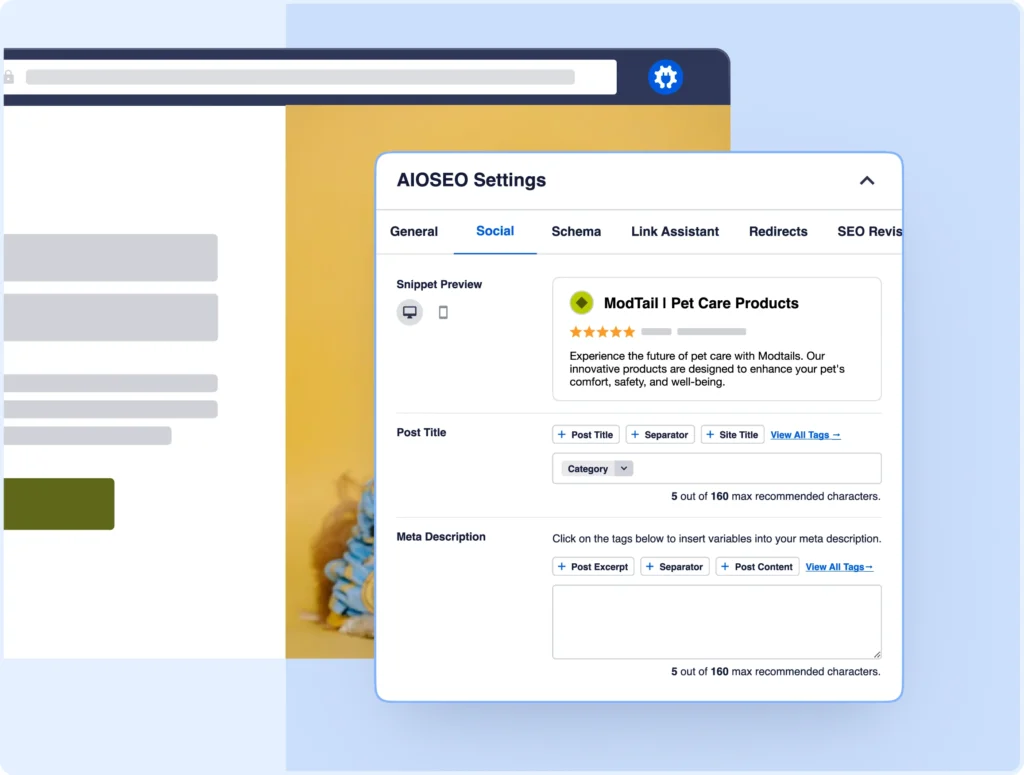Collapse the AIOSEO Settings panel chevron

(x=867, y=181)
